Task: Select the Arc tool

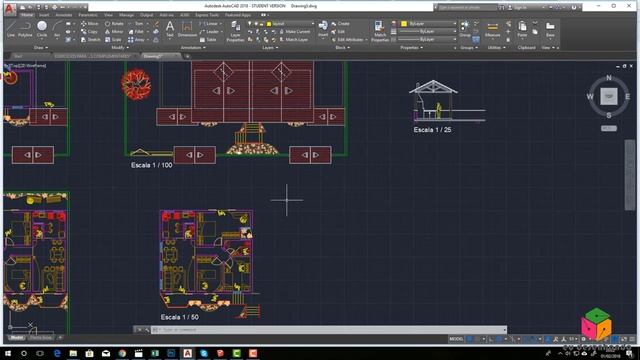Action: [x=57, y=29]
